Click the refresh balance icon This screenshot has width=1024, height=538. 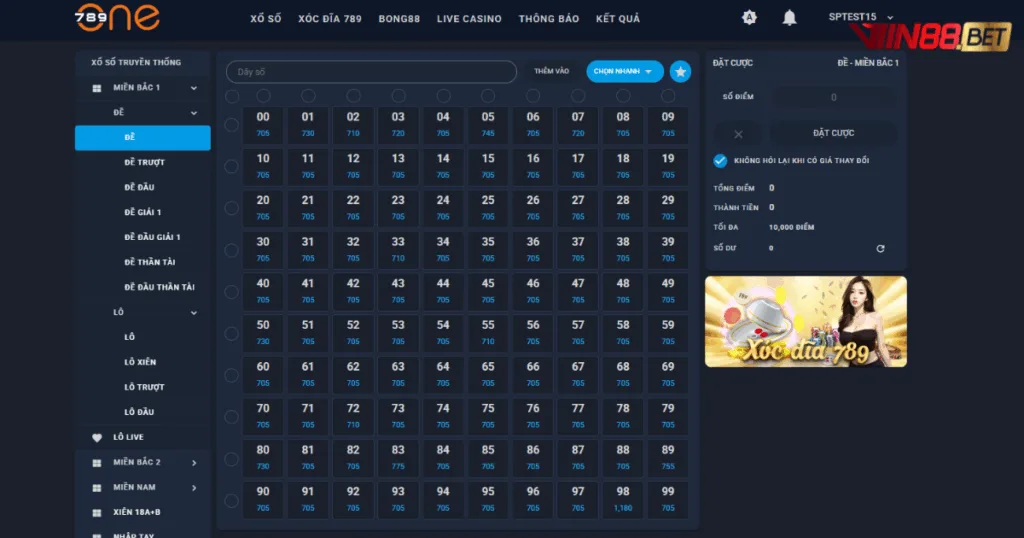click(x=880, y=248)
